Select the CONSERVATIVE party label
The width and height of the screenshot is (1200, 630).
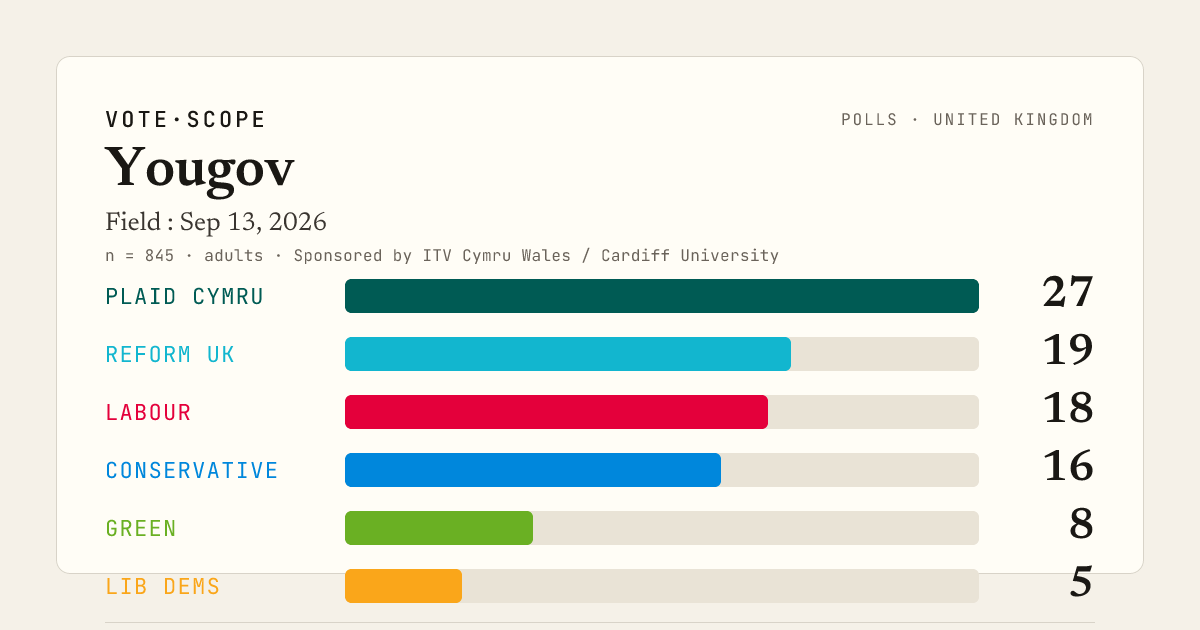click(x=192, y=471)
